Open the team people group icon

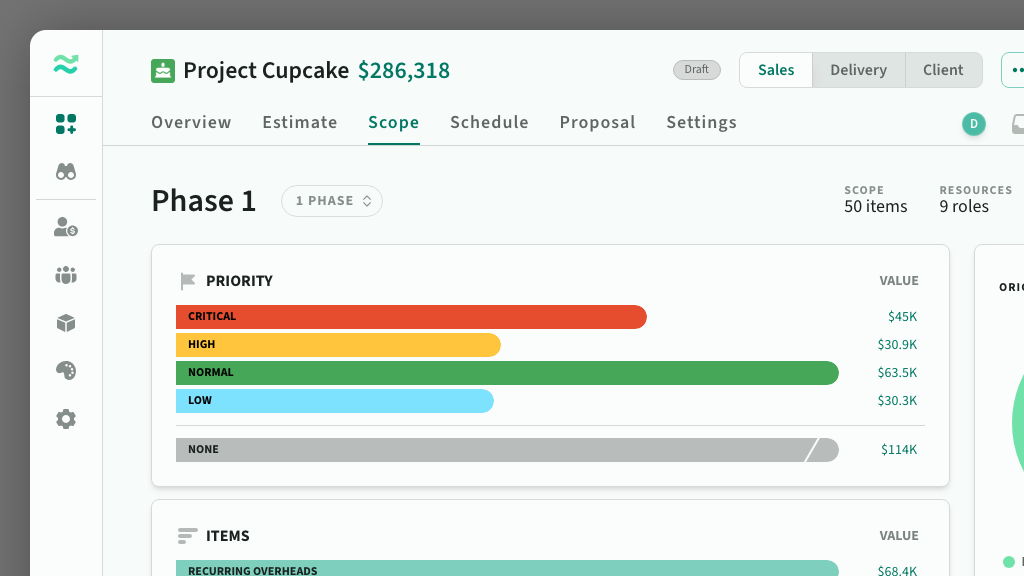pos(66,275)
